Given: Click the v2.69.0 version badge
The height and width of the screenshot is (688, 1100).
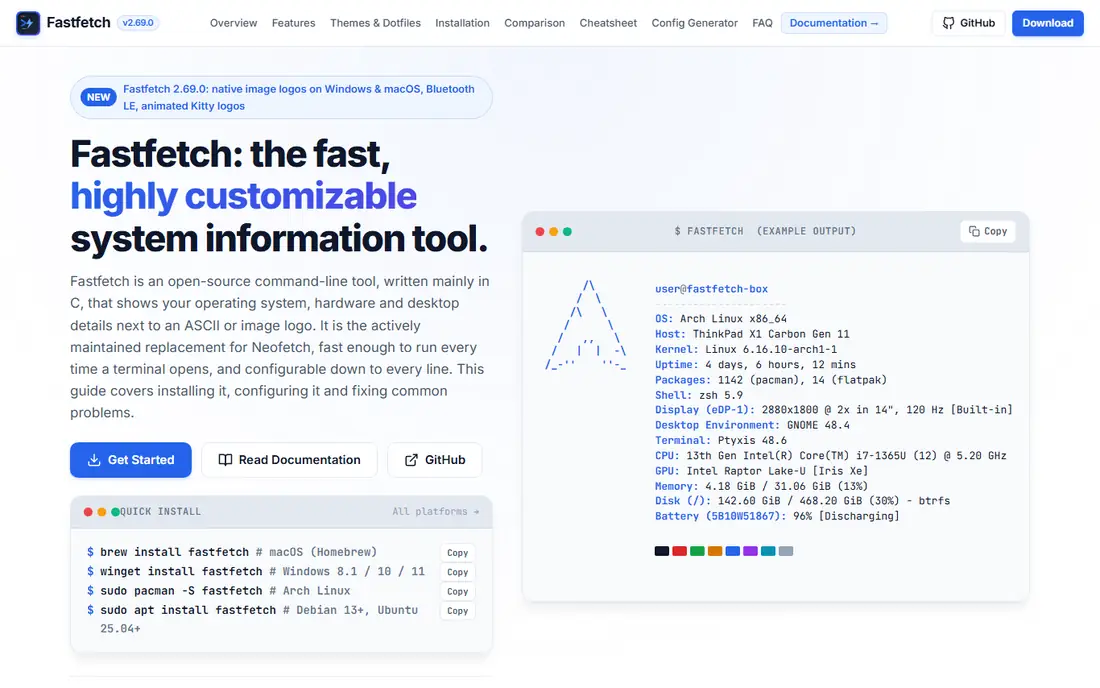Looking at the screenshot, I should [138, 22].
